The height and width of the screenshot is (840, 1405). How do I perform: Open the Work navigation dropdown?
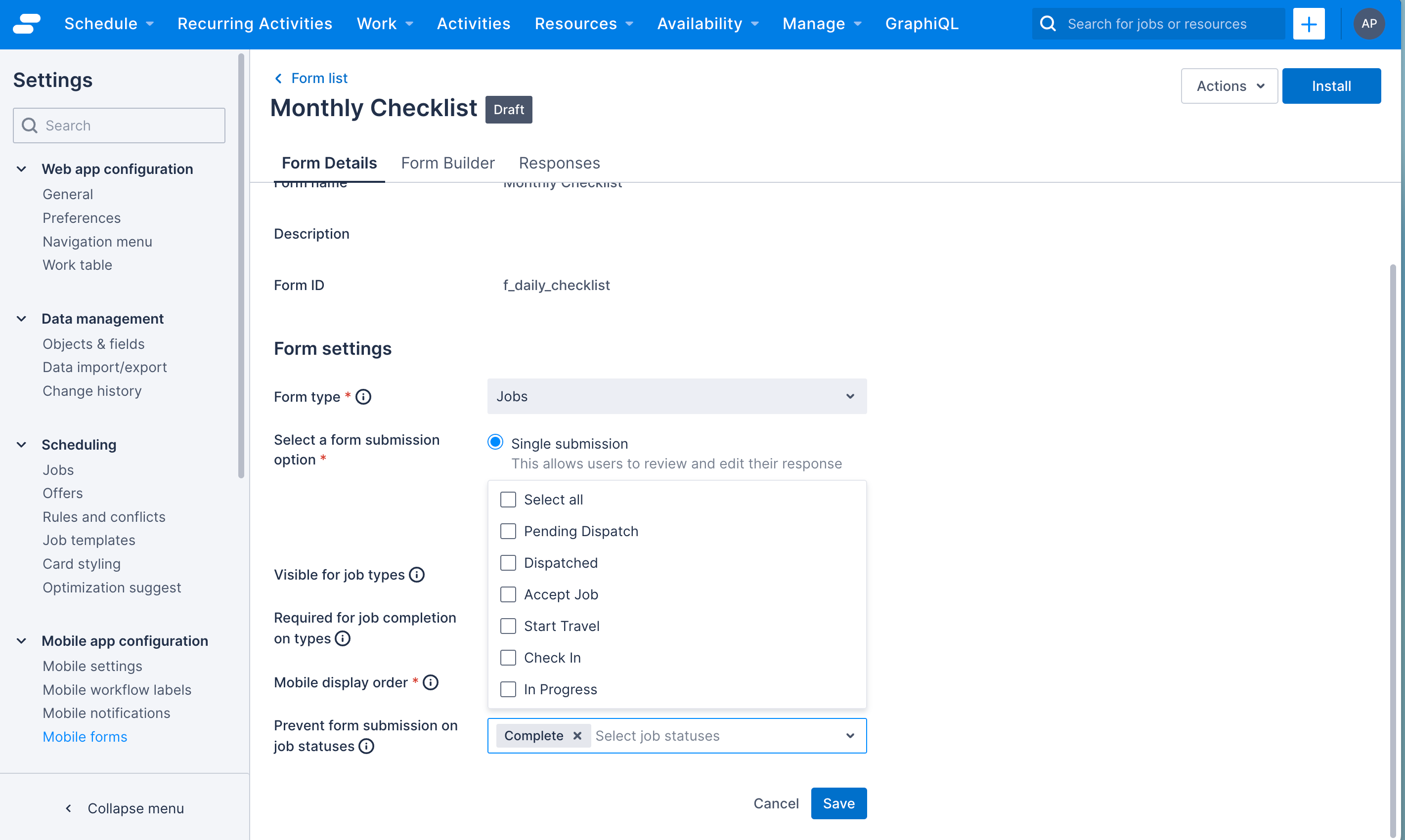click(x=385, y=24)
